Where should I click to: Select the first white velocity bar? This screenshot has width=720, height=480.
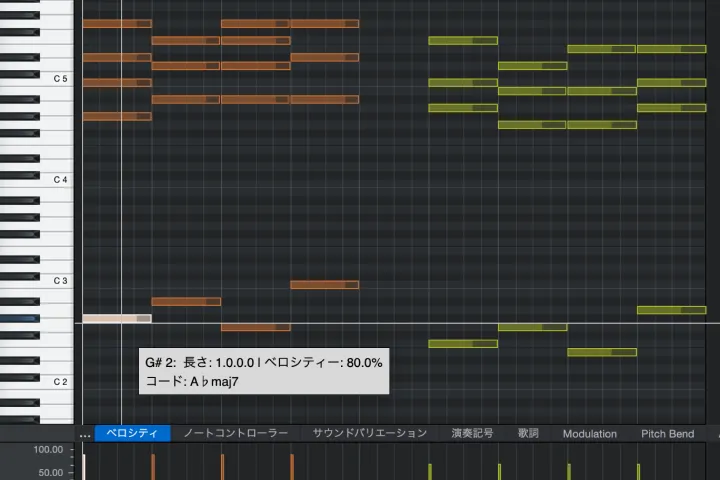pyautogui.click(x=84, y=467)
